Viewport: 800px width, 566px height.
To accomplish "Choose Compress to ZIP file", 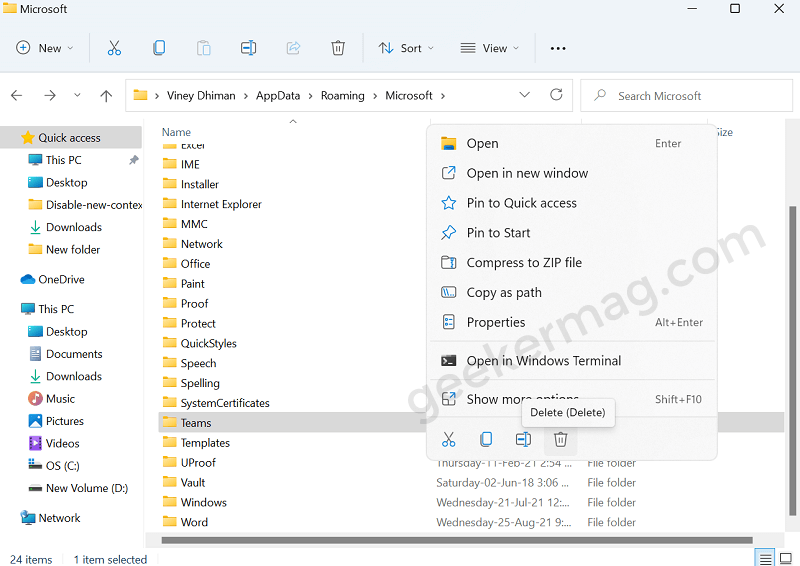I will (x=571, y=263).
